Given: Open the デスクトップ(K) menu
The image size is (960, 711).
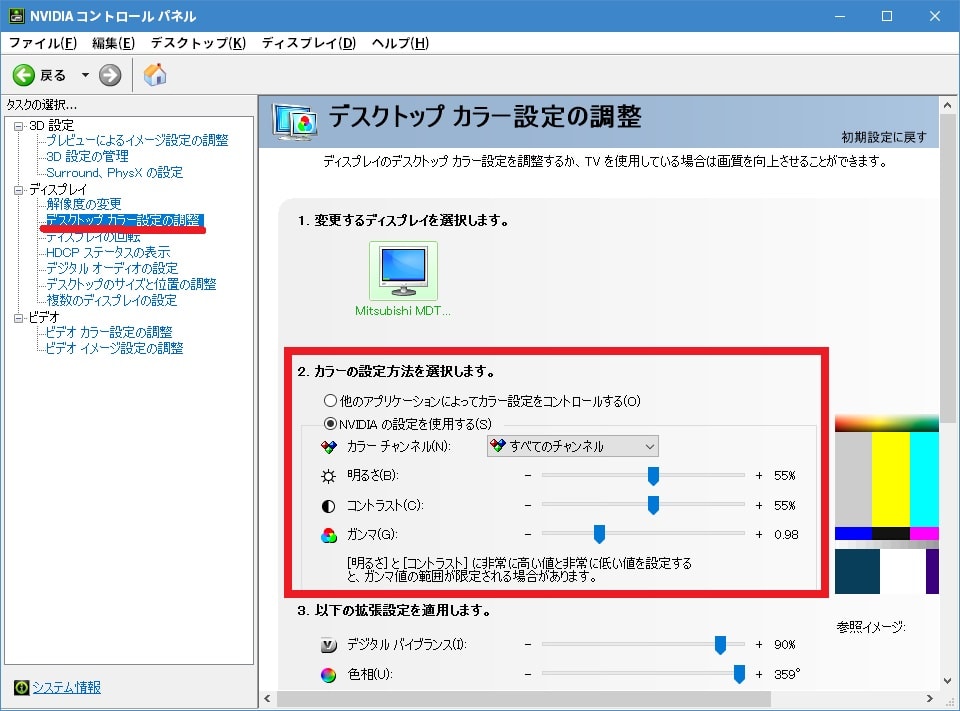Looking at the screenshot, I should [198, 43].
